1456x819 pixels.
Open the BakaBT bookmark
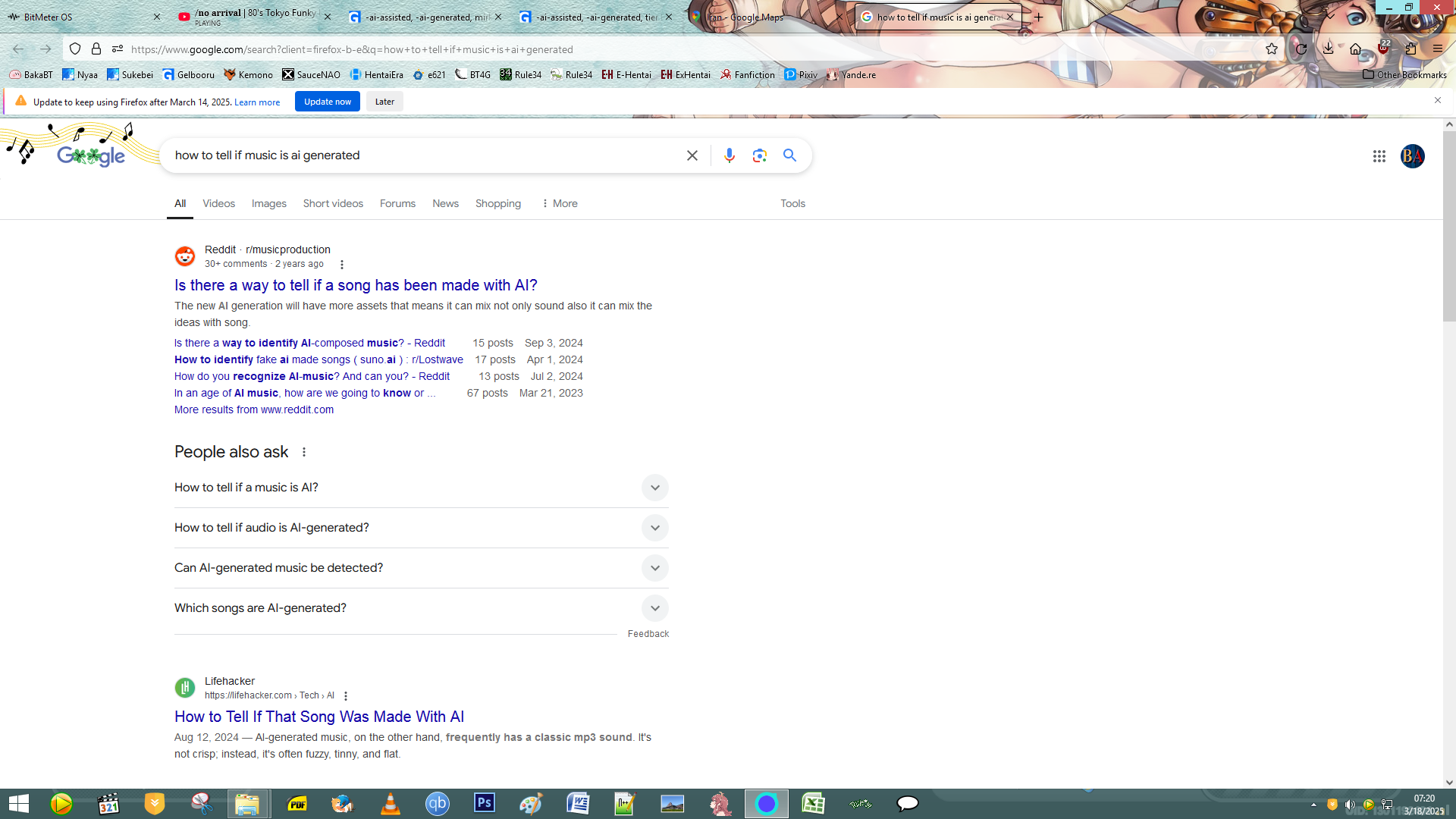click(x=31, y=74)
